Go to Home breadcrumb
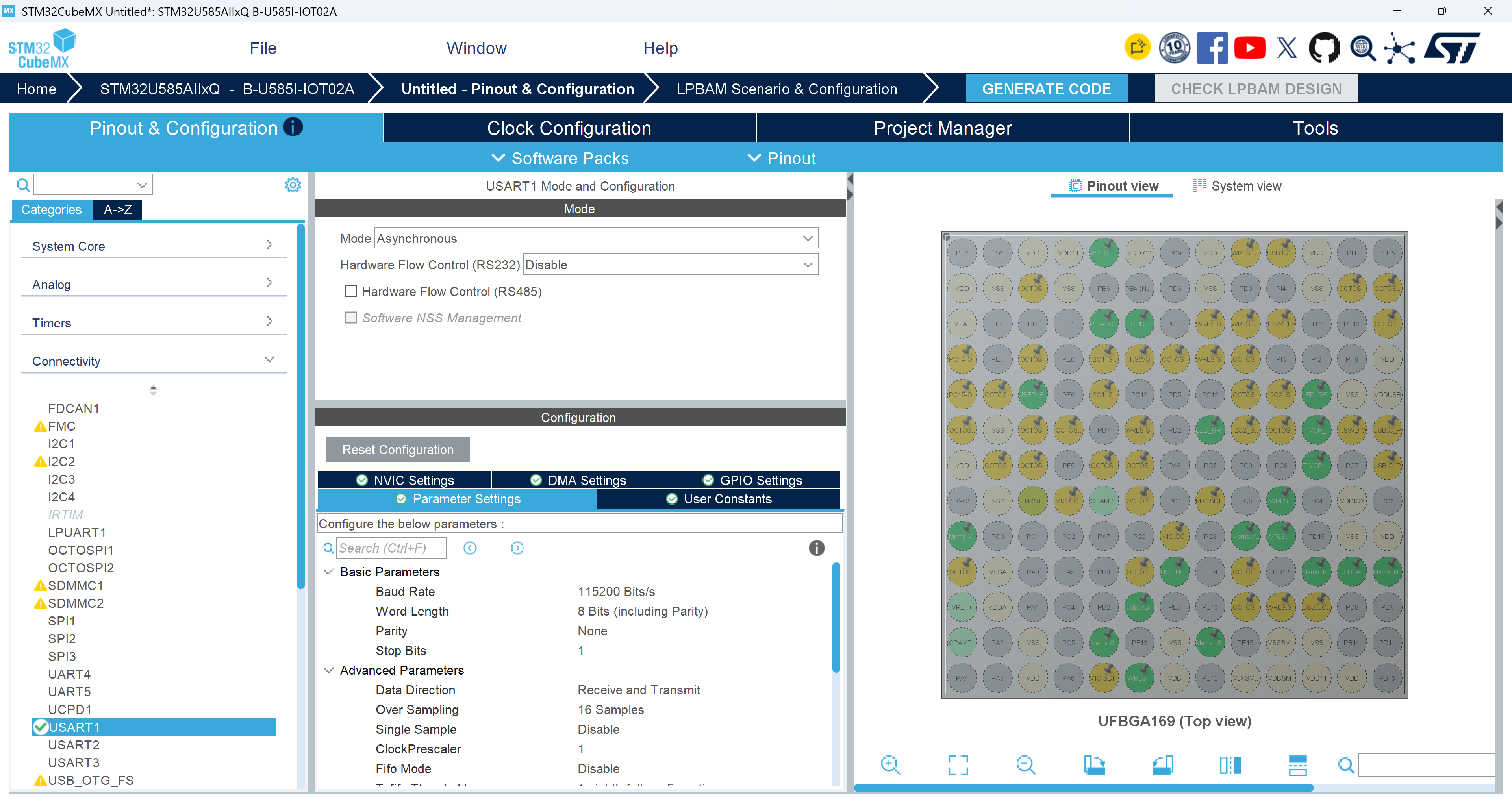This screenshot has height=803, width=1512. [x=36, y=89]
